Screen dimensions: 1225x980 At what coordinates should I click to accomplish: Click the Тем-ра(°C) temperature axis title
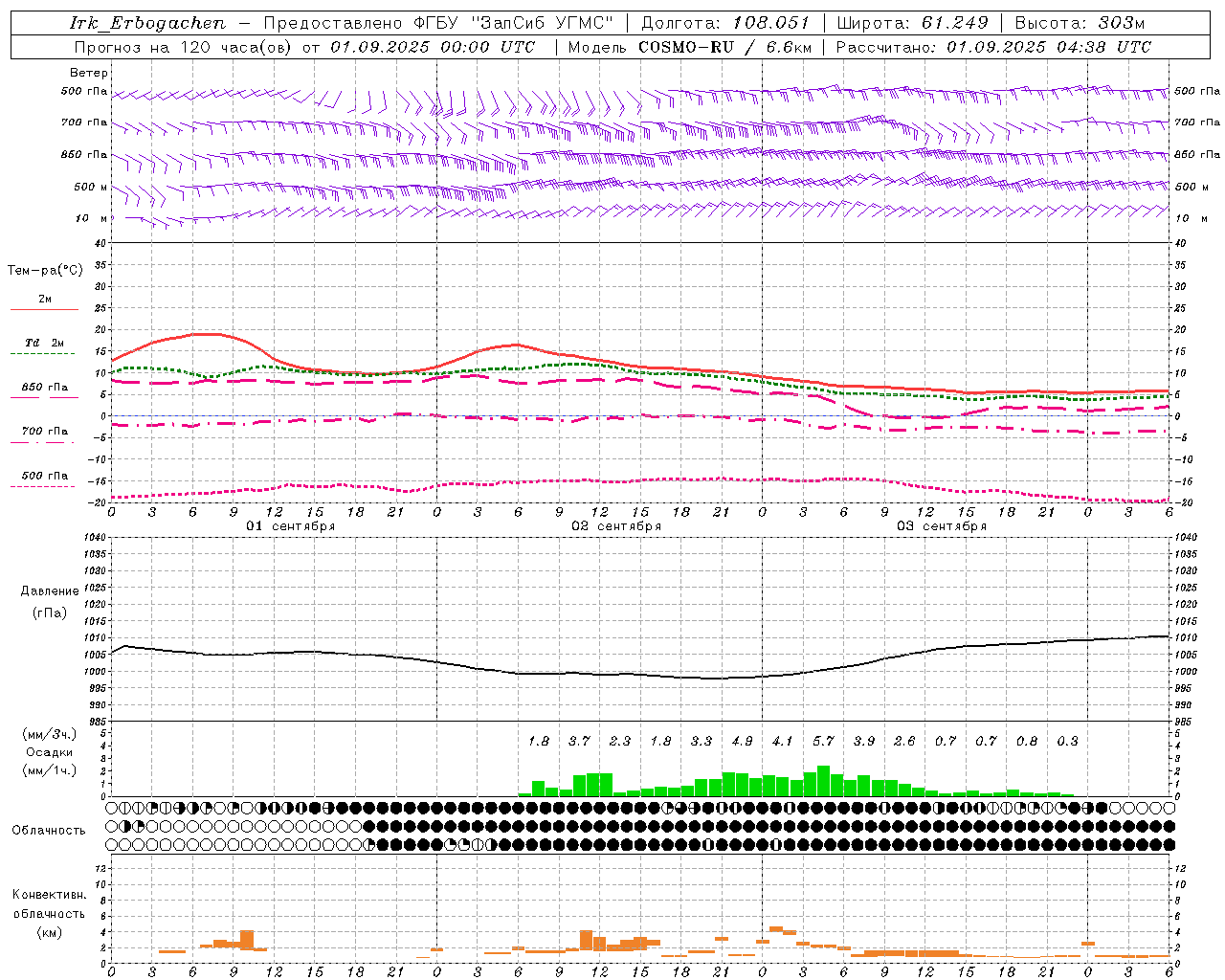[45, 270]
